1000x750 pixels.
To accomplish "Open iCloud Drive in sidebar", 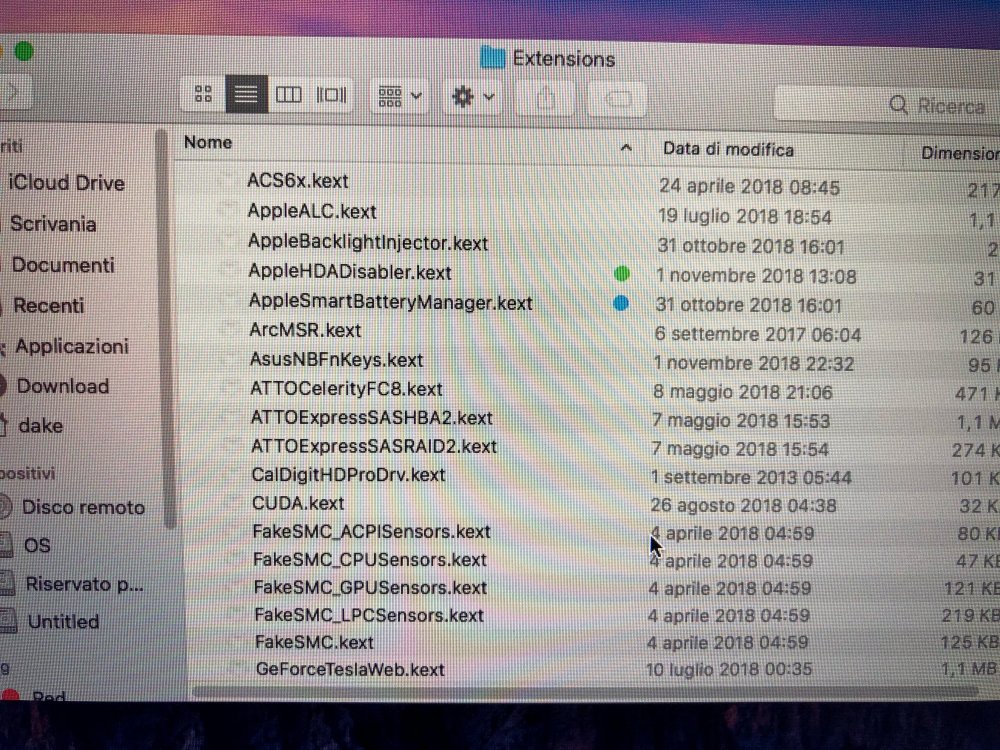I will 66,183.
